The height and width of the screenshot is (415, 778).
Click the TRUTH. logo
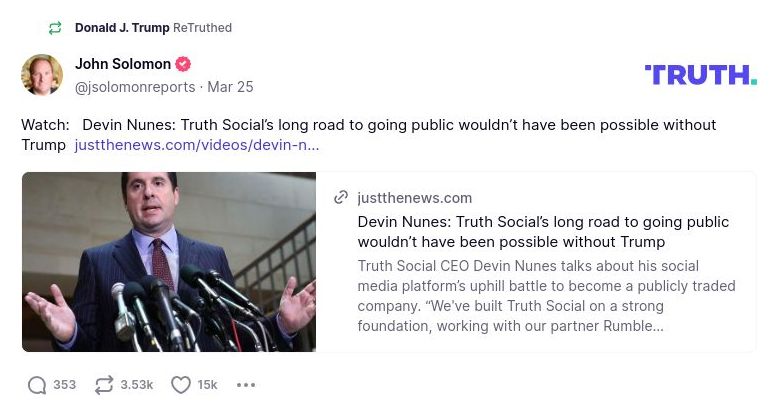pyautogui.click(x=700, y=75)
